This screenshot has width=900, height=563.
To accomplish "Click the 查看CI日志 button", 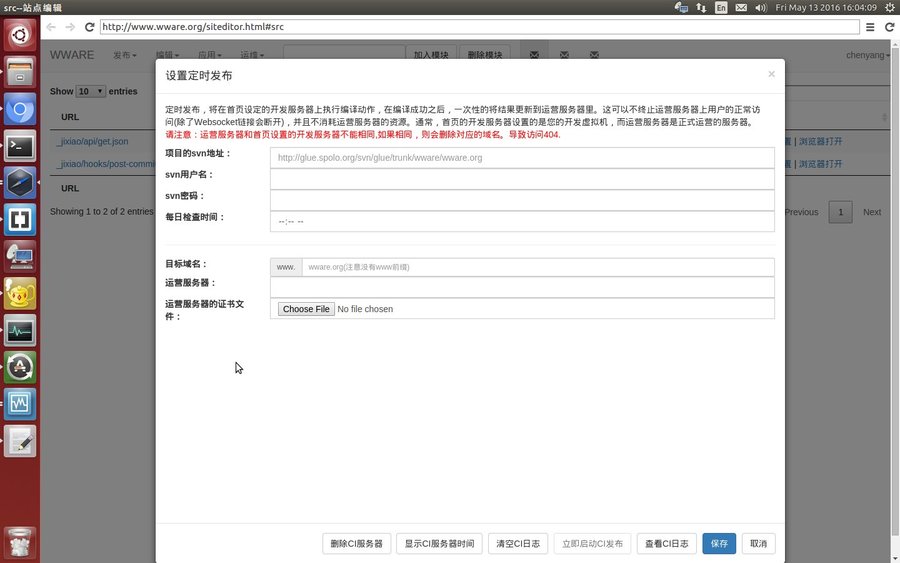I will [x=666, y=543].
